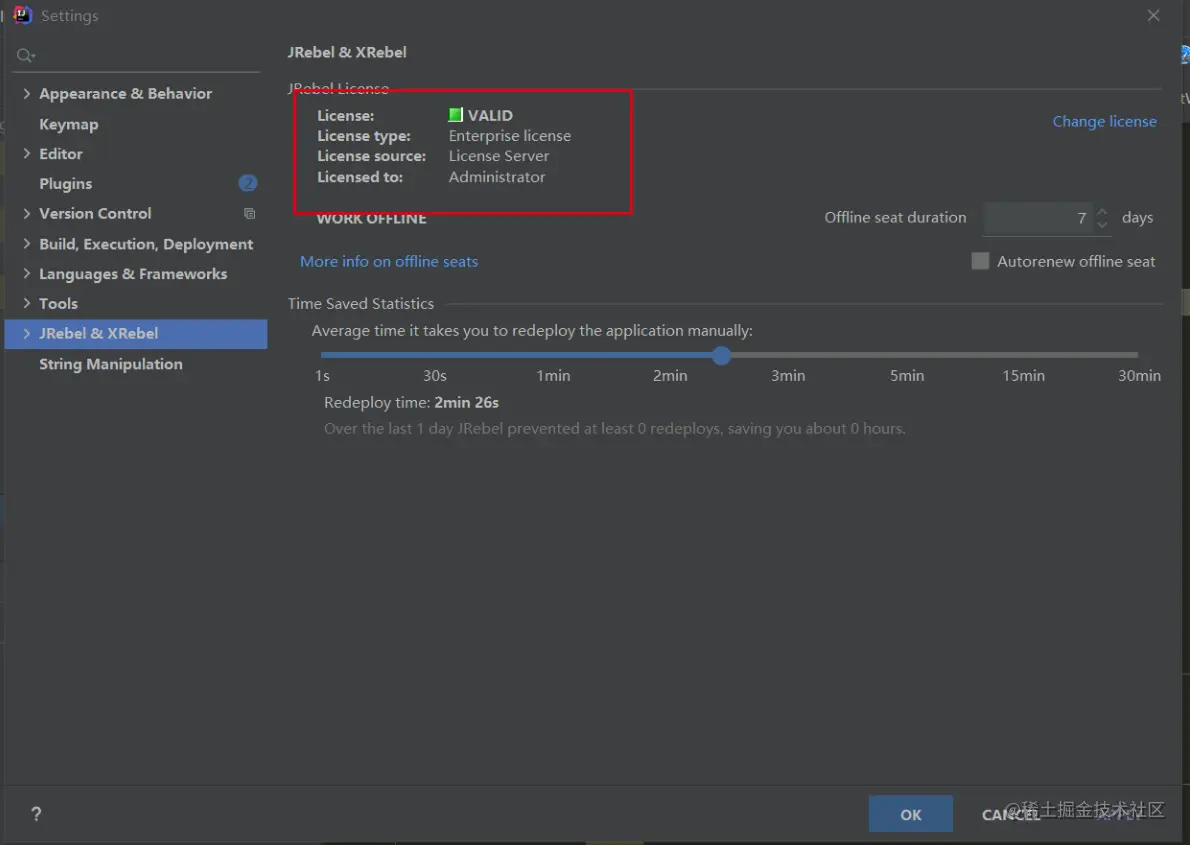Click the 1min slider label
Viewport: 1190px width, 845px height.
tap(553, 376)
